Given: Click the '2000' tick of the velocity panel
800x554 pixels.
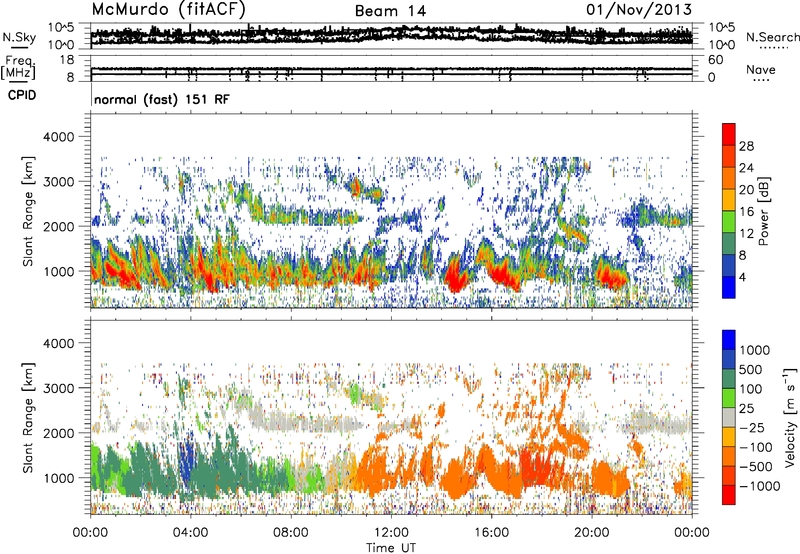Looking at the screenshot, I should [60, 433].
